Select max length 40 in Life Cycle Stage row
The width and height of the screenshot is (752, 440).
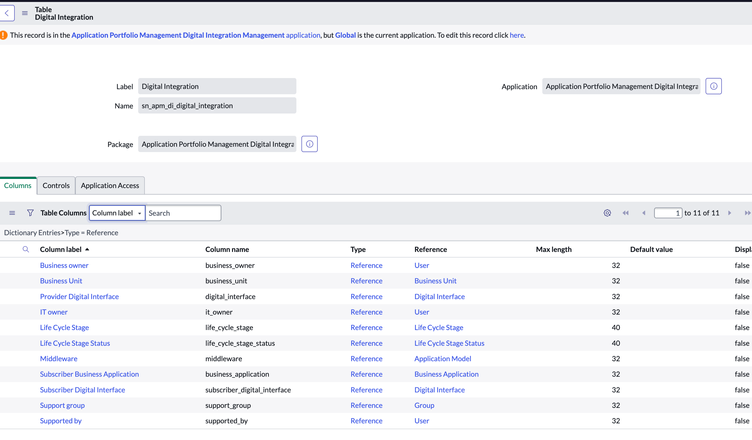coord(616,328)
